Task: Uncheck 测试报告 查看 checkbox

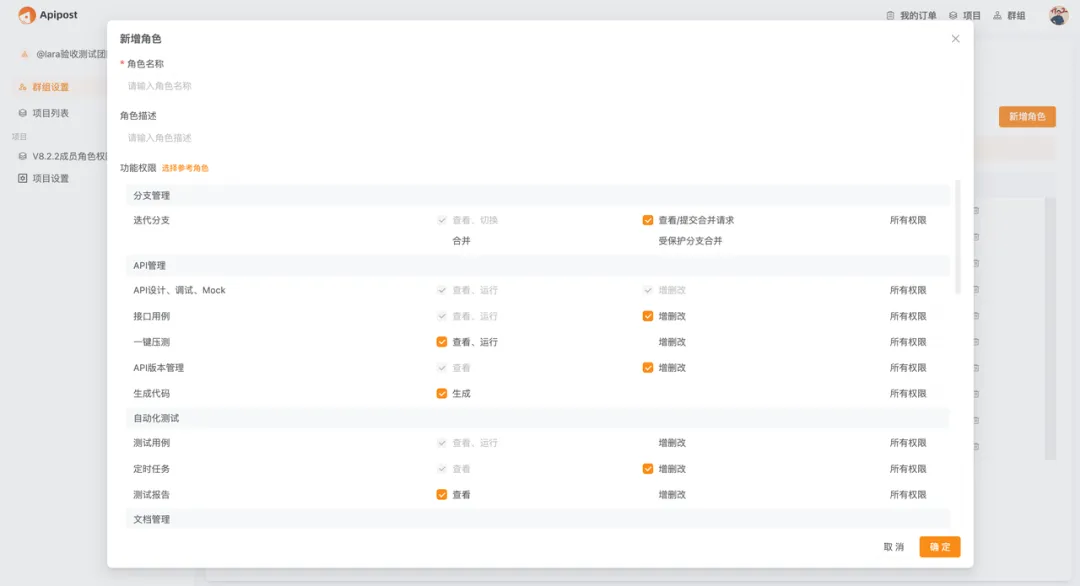Action: click(x=442, y=495)
